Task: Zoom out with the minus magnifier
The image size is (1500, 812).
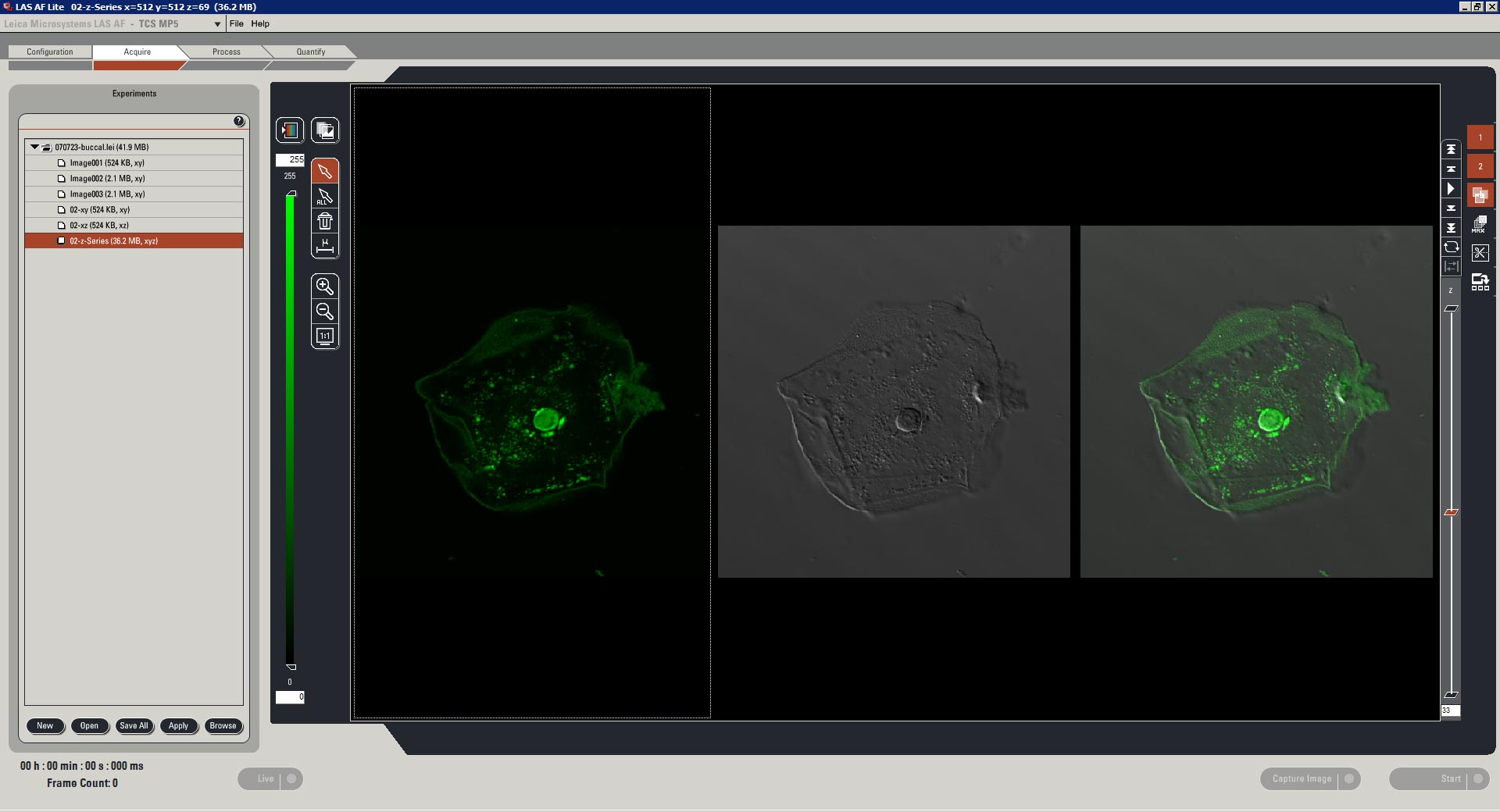Action: pos(325,312)
